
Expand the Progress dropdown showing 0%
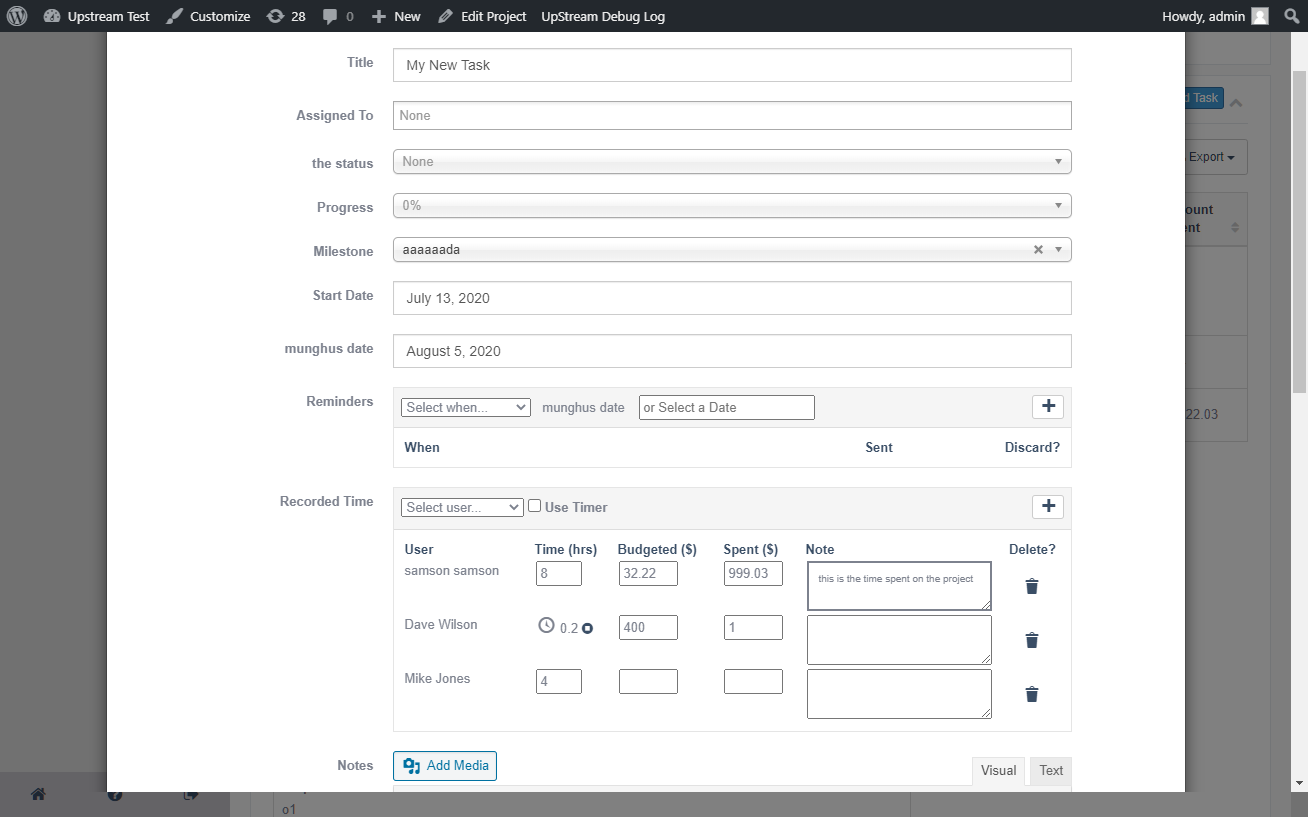pyautogui.click(x=731, y=206)
